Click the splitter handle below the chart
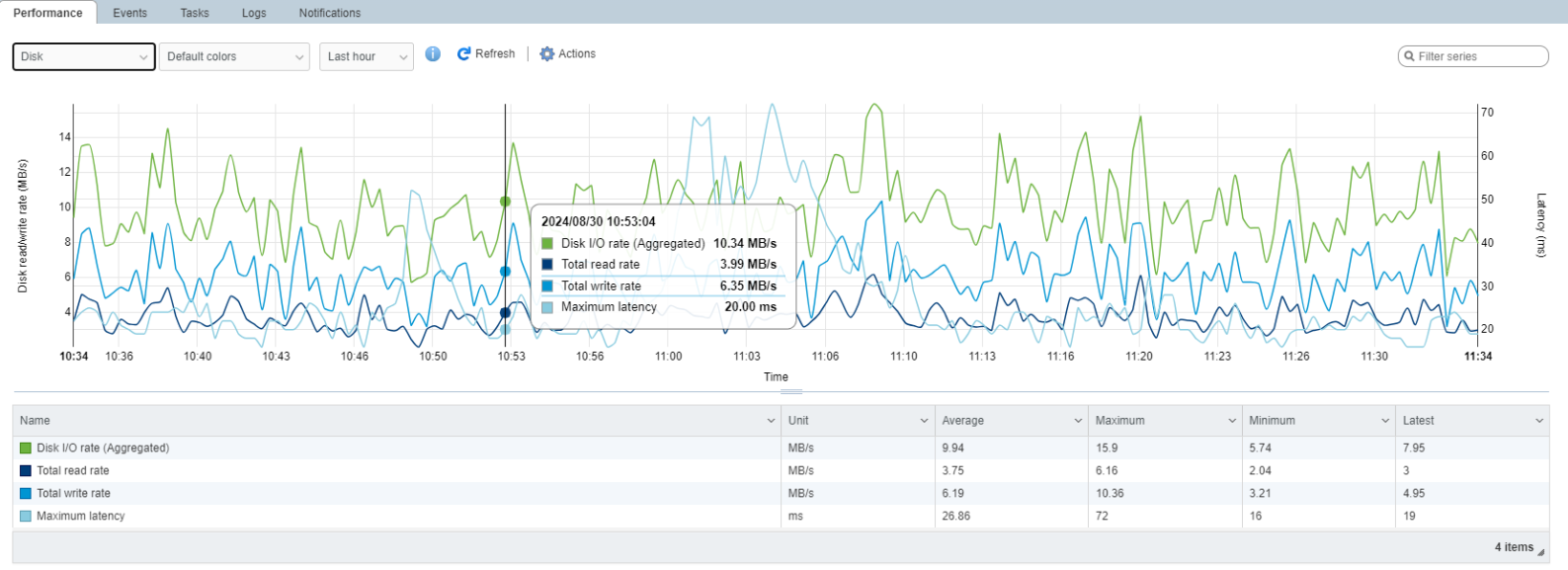Screen dimensions: 1568x570 [791, 392]
